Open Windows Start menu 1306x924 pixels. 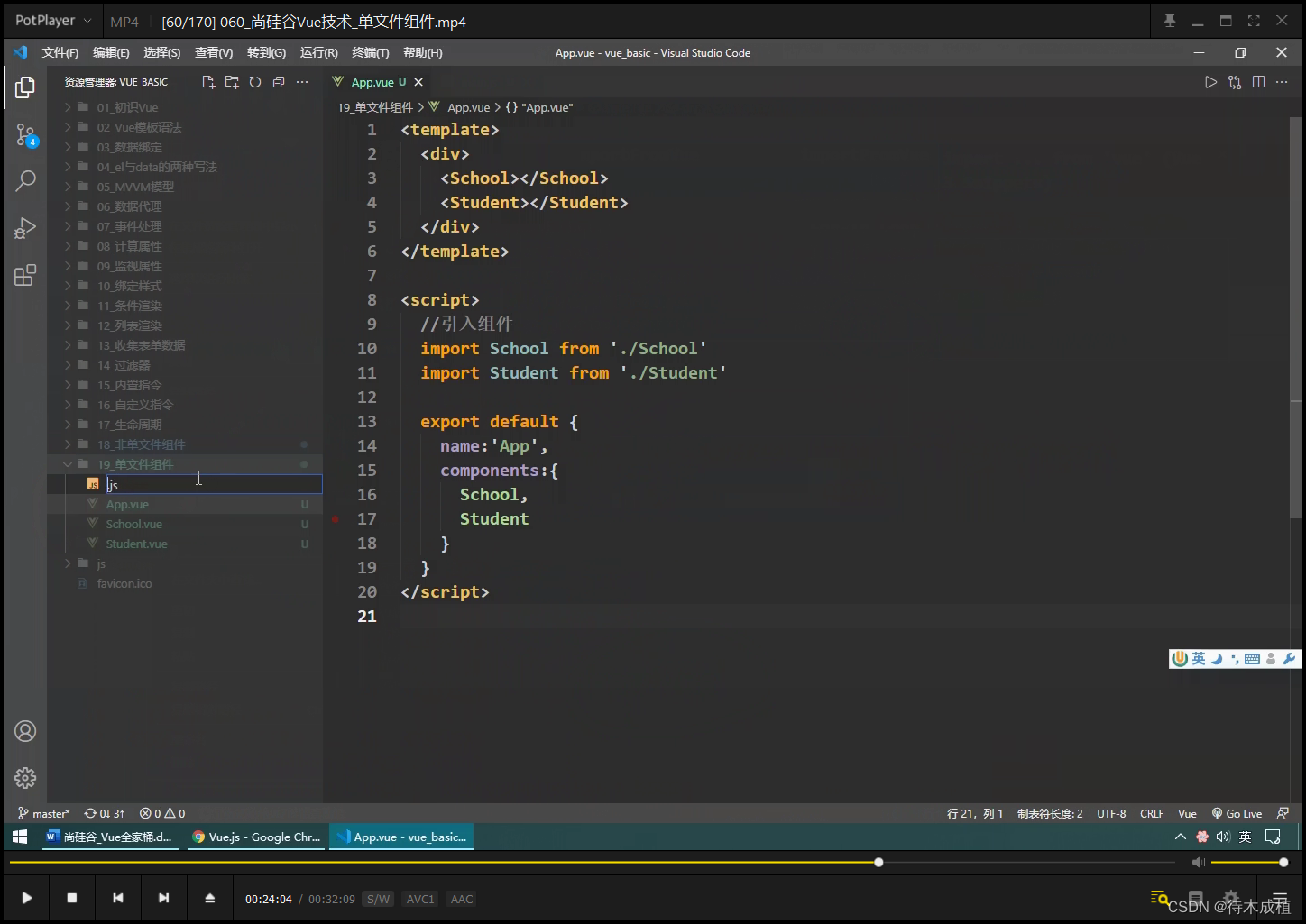click(x=20, y=837)
